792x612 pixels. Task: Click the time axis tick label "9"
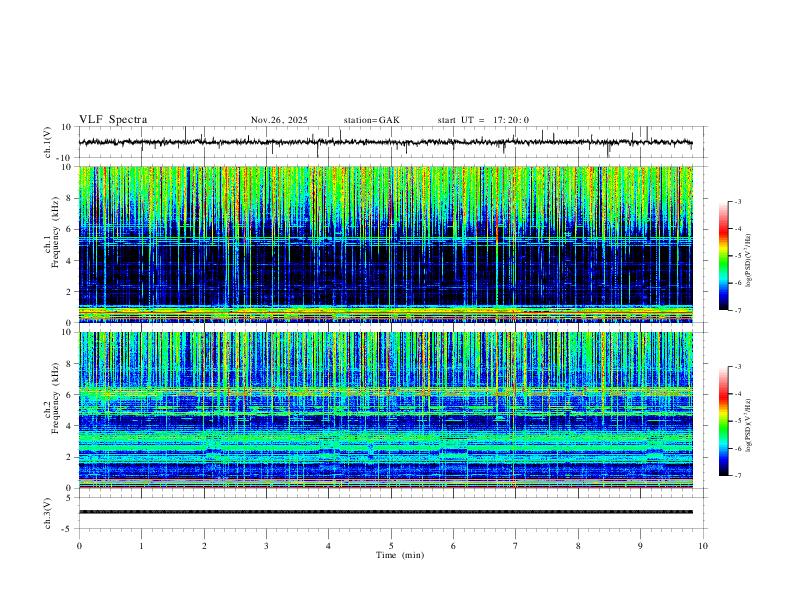[640, 546]
